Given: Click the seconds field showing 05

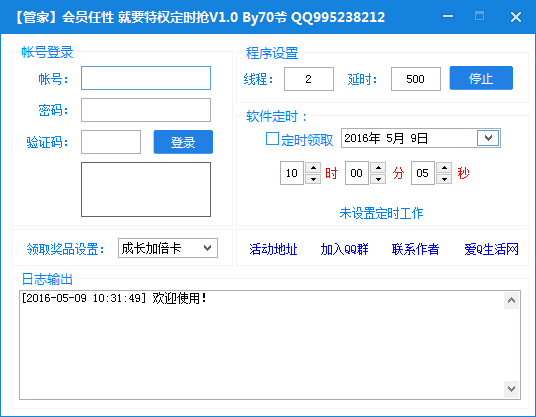Looking at the screenshot, I should pyautogui.click(x=423, y=173).
